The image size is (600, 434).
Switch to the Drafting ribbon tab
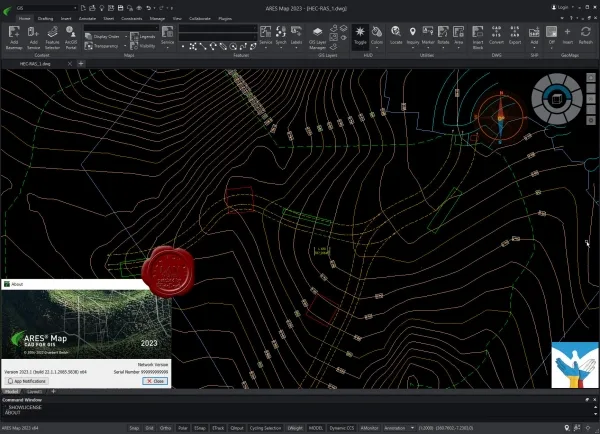pos(45,18)
